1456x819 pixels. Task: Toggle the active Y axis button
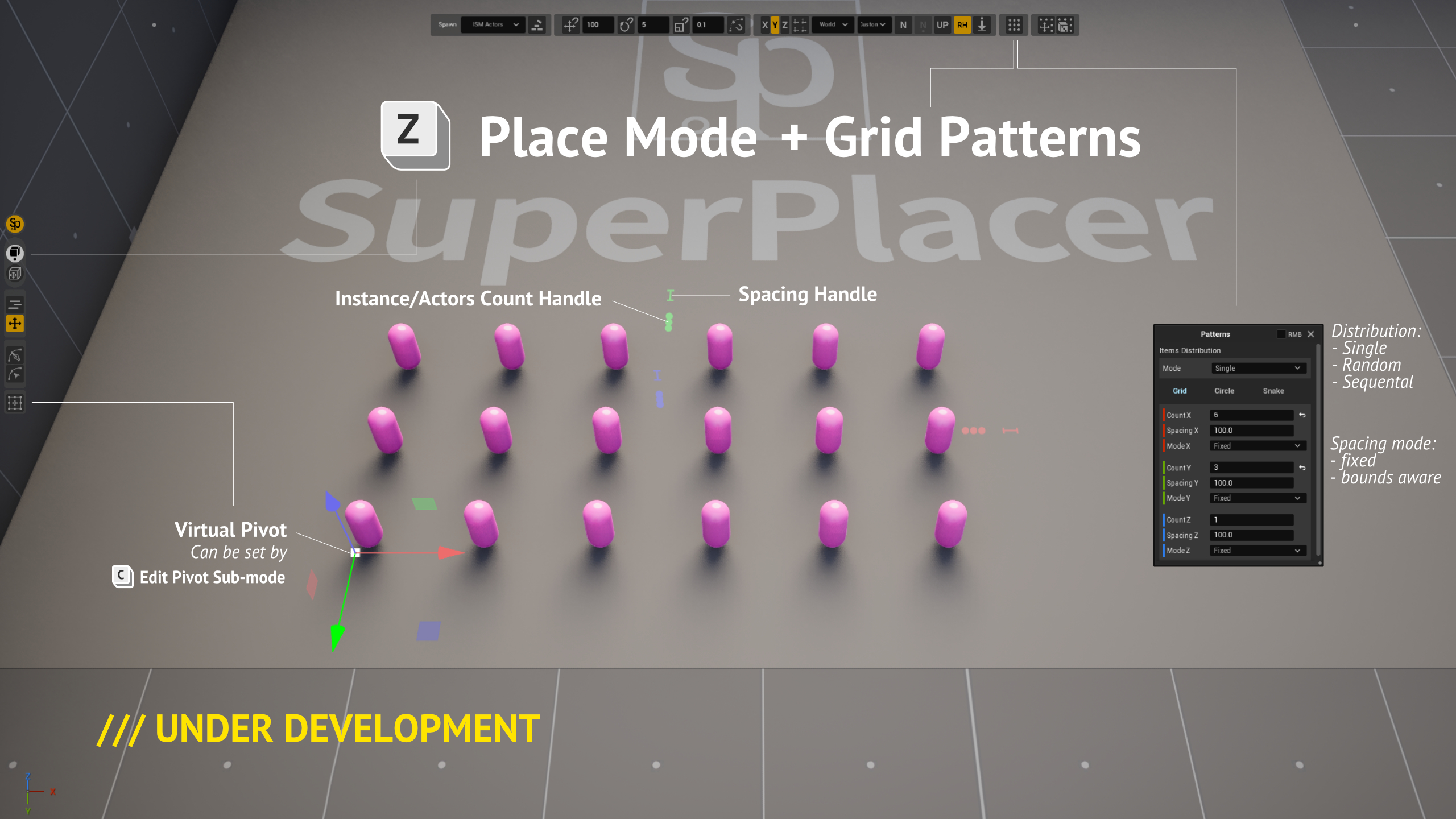click(775, 24)
